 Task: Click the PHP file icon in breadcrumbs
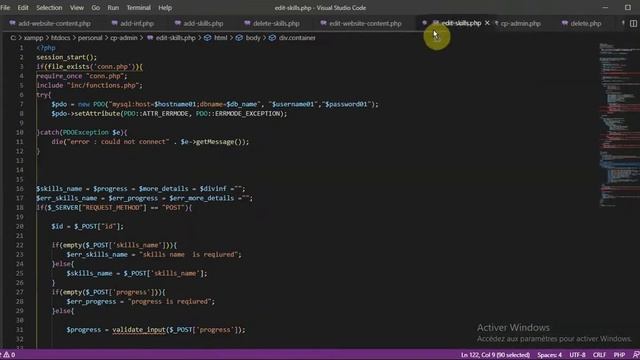click(150, 38)
